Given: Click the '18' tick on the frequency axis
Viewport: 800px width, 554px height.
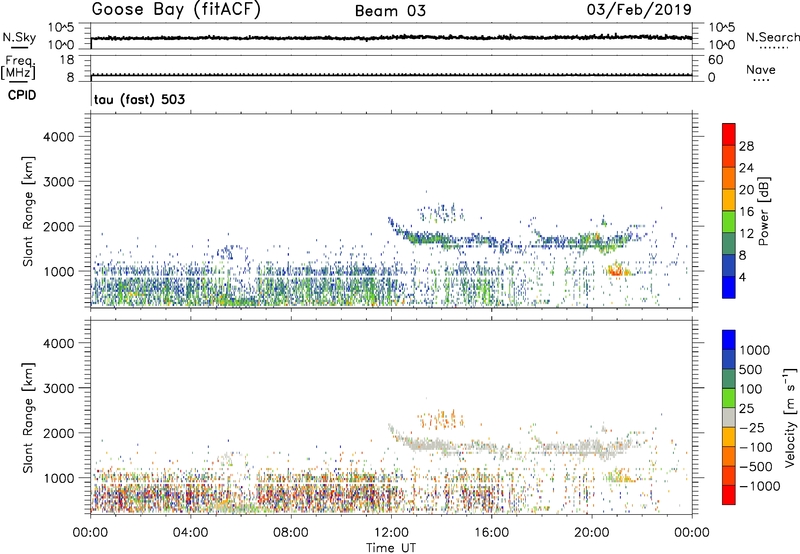Looking at the screenshot, I should click(x=67, y=60).
